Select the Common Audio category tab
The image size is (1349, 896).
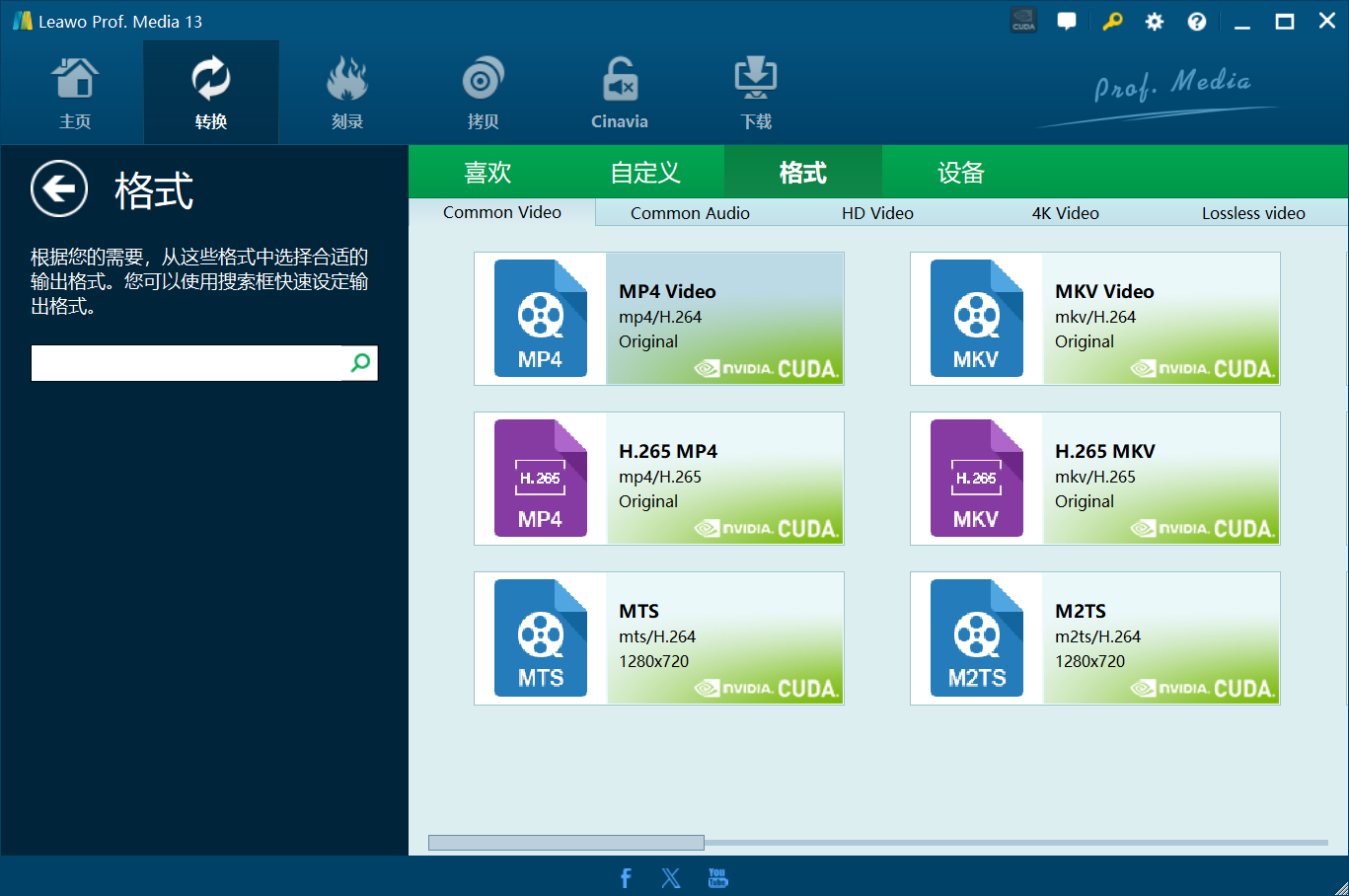tap(690, 213)
